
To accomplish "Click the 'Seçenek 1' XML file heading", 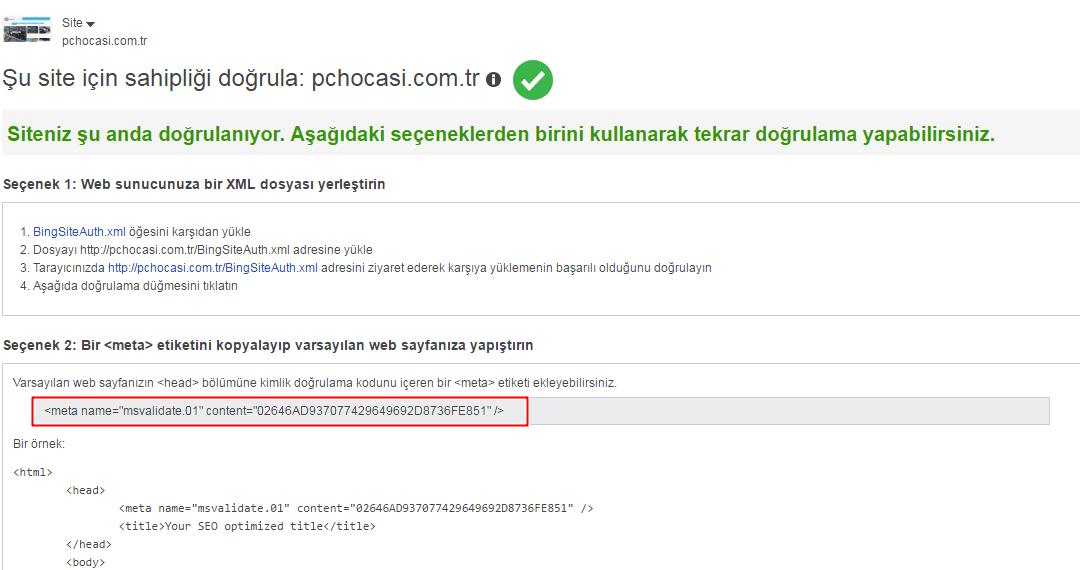I will click(194, 185).
